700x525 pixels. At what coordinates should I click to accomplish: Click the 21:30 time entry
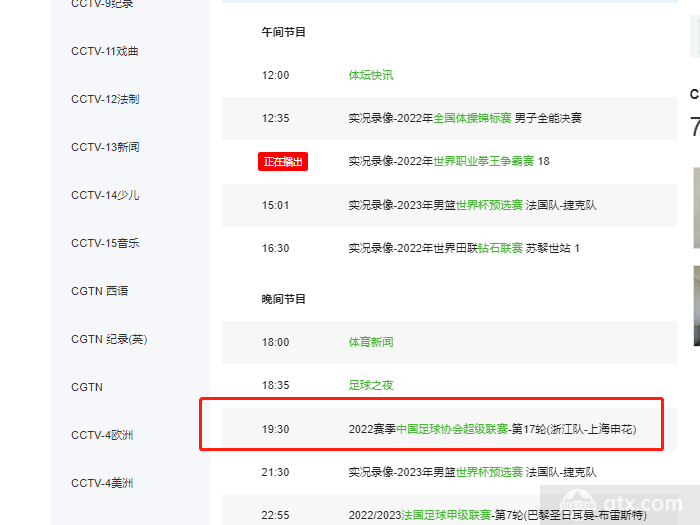(275, 472)
